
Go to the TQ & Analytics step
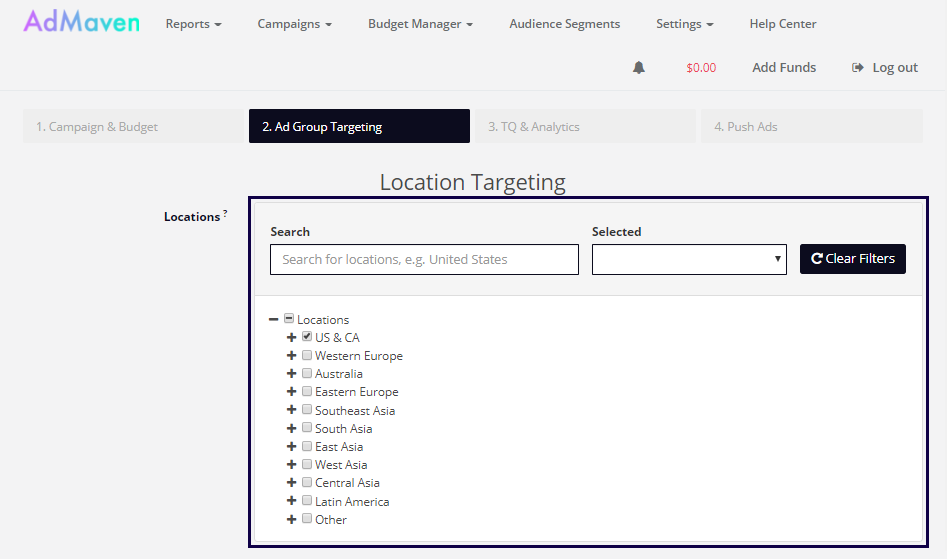coord(585,127)
